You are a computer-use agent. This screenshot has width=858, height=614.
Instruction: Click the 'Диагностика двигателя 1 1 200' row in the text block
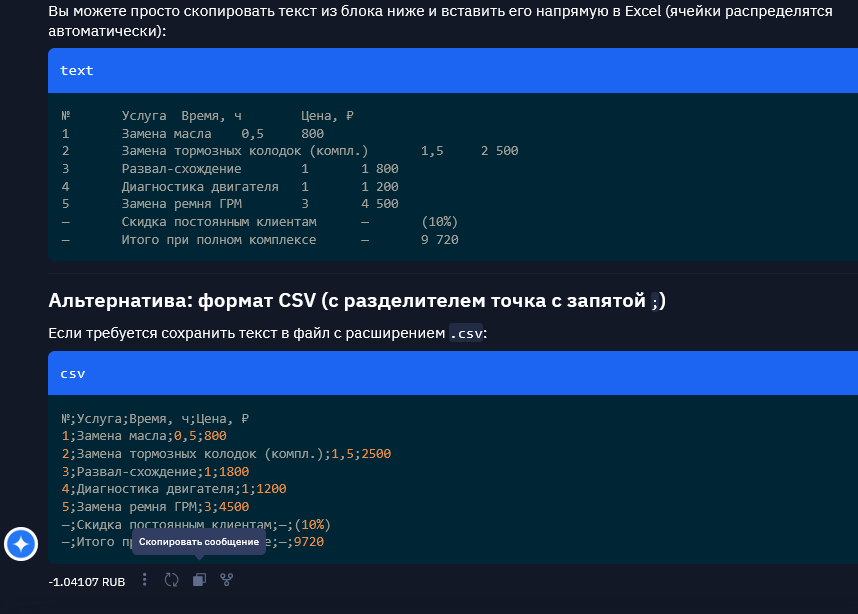[230, 187]
